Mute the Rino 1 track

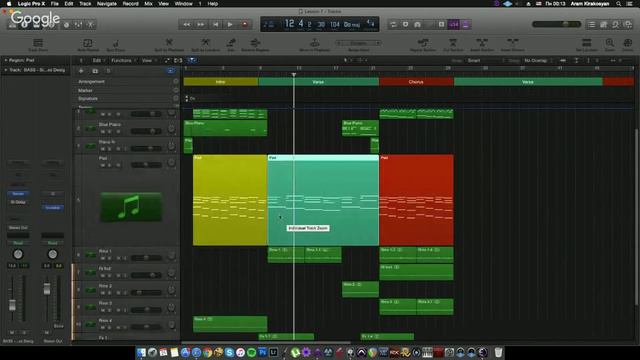pos(103,258)
